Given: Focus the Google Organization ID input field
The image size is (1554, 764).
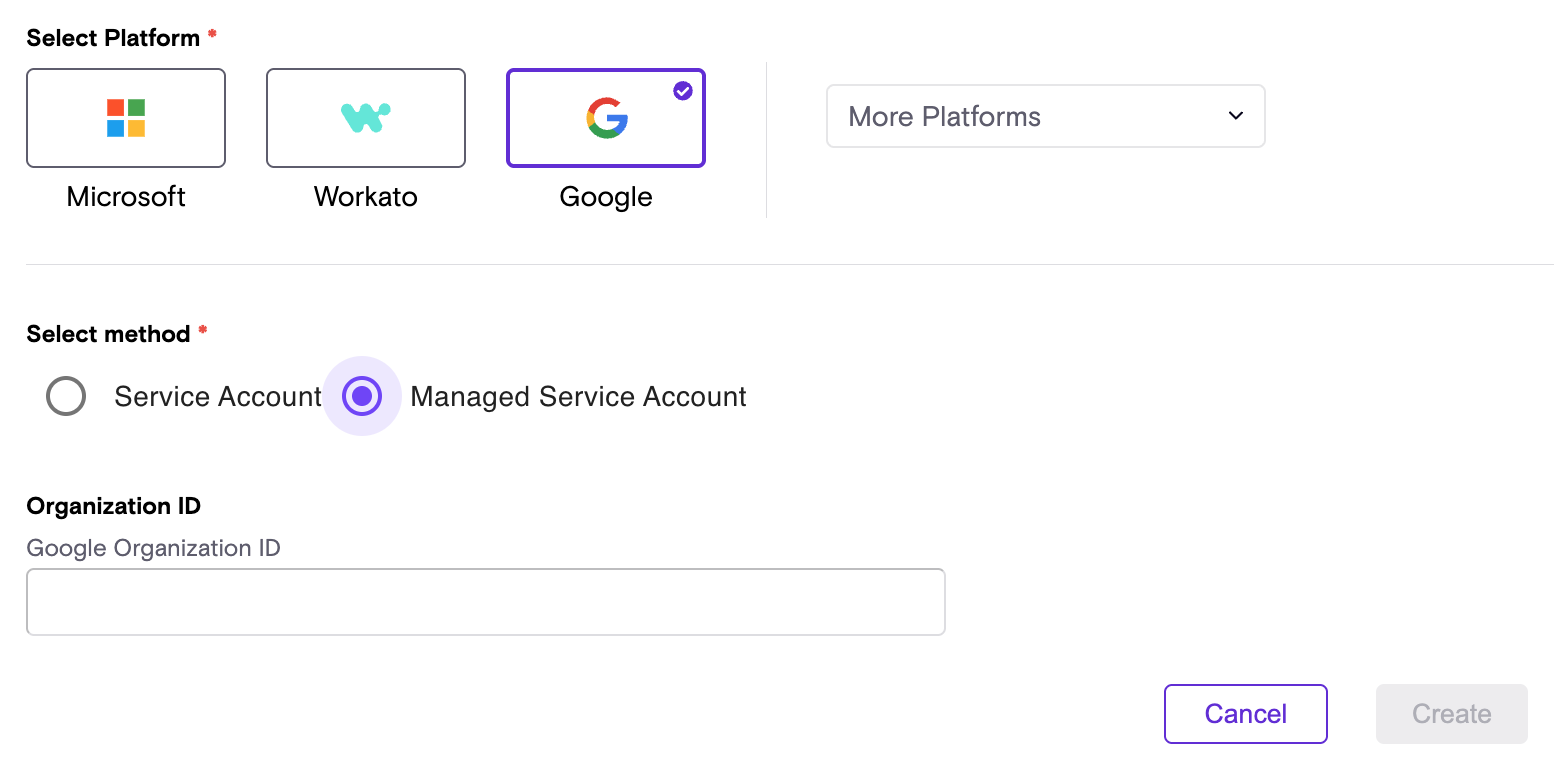Looking at the screenshot, I should [x=485, y=602].
